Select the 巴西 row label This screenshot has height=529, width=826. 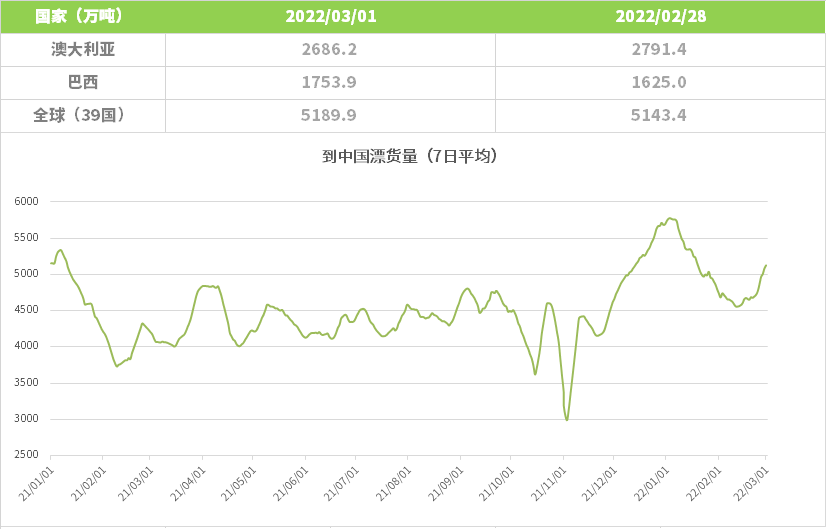point(83,82)
